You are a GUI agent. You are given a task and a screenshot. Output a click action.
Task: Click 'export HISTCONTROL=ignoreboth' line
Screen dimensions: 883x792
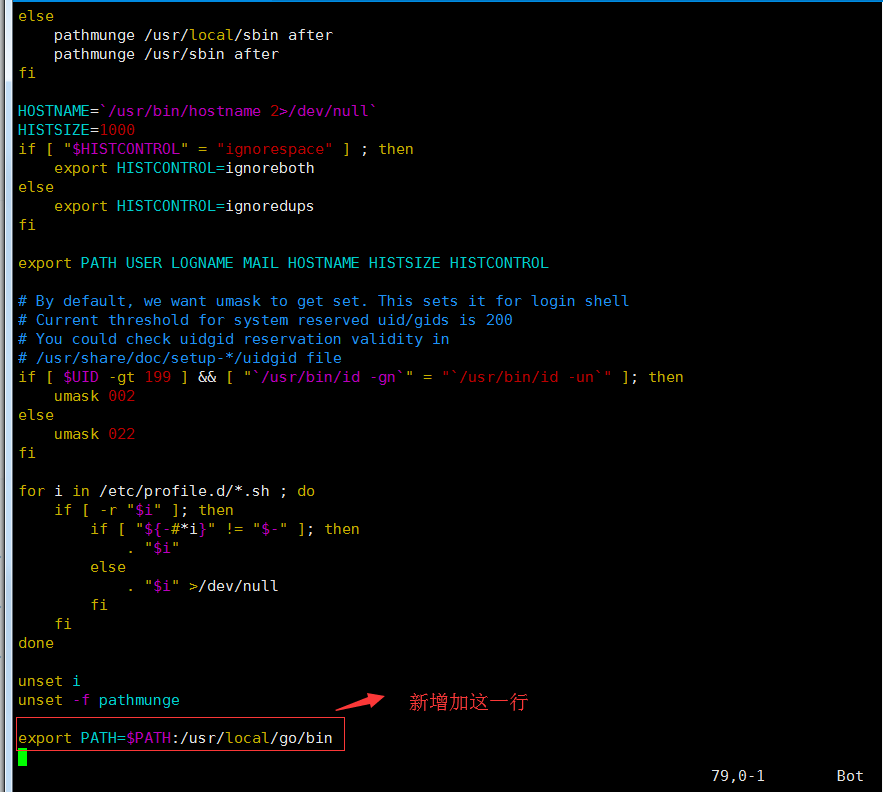point(184,168)
